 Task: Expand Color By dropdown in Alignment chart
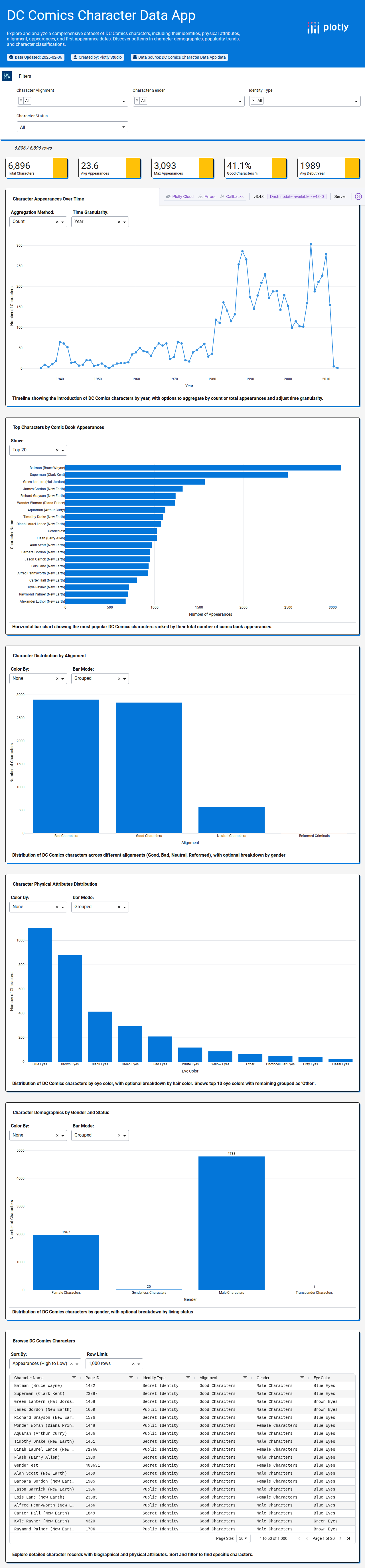(x=63, y=679)
